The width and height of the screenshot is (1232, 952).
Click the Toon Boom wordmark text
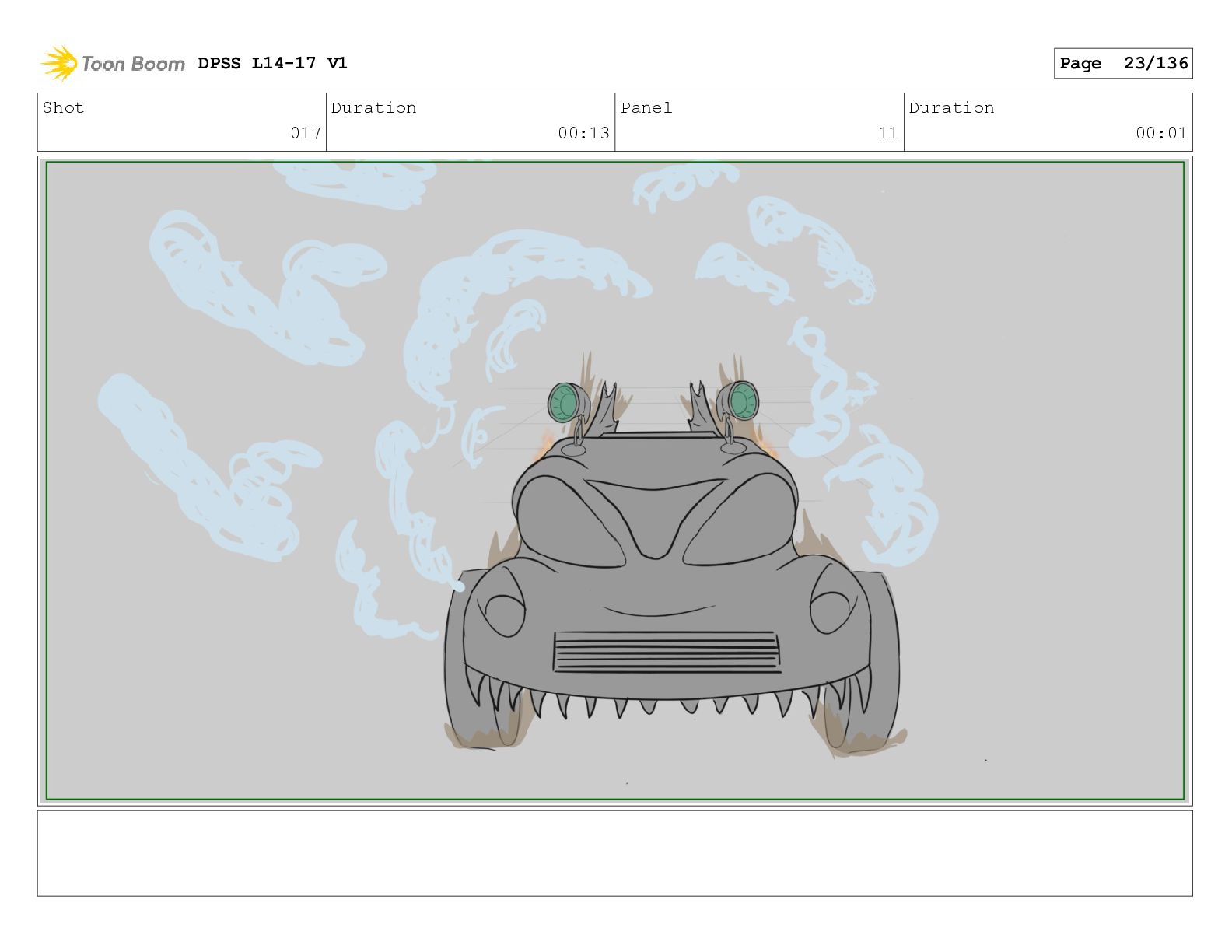coord(132,64)
